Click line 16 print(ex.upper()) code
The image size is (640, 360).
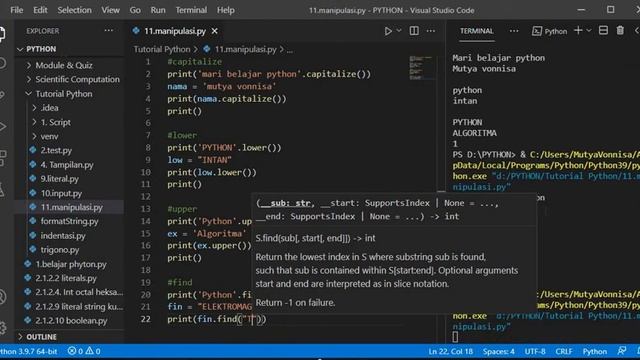click(x=209, y=246)
